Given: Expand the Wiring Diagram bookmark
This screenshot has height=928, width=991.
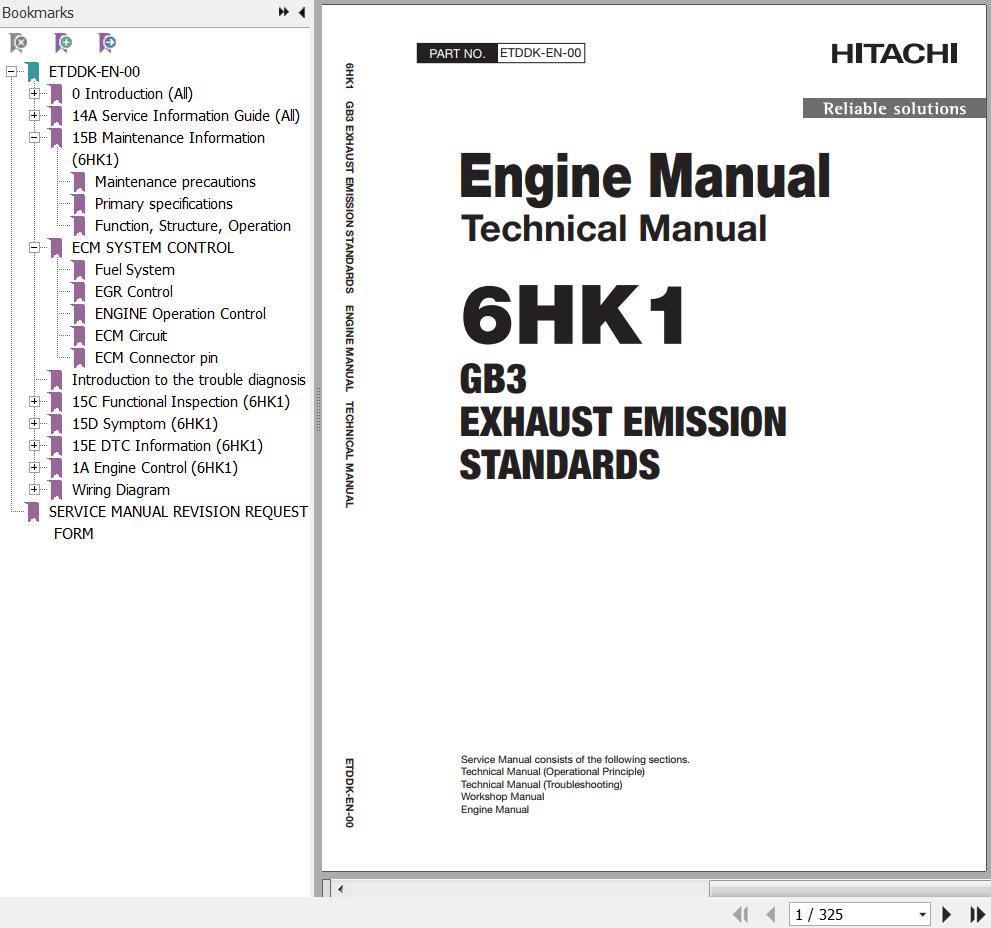Looking at the screenshot, I should (34, 489).
